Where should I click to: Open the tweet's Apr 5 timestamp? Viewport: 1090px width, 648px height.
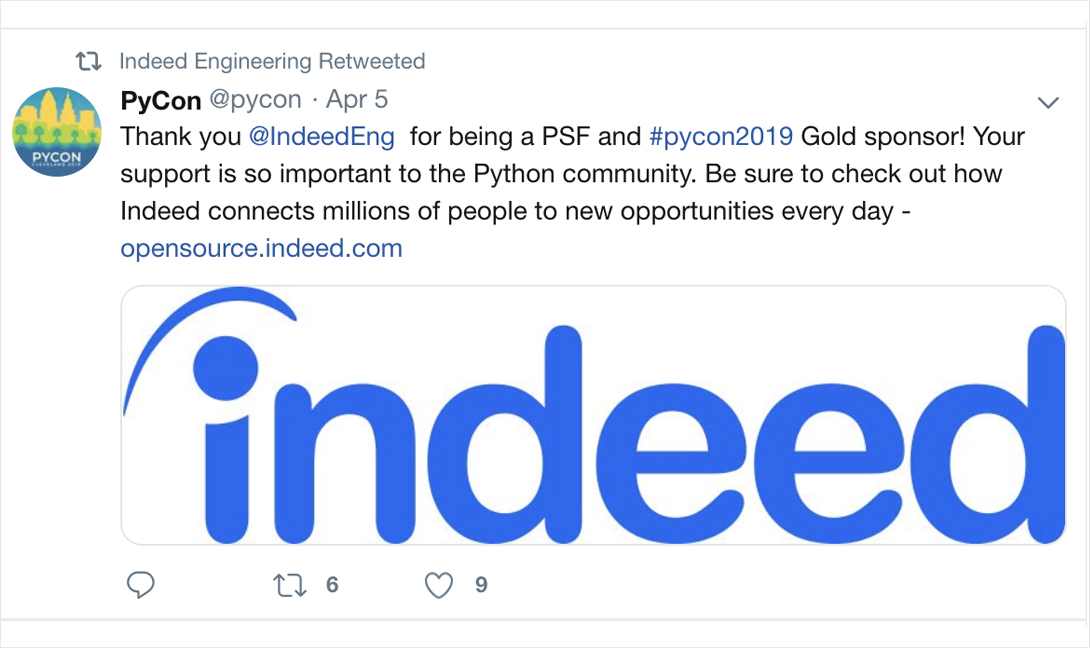pos(357,100)
